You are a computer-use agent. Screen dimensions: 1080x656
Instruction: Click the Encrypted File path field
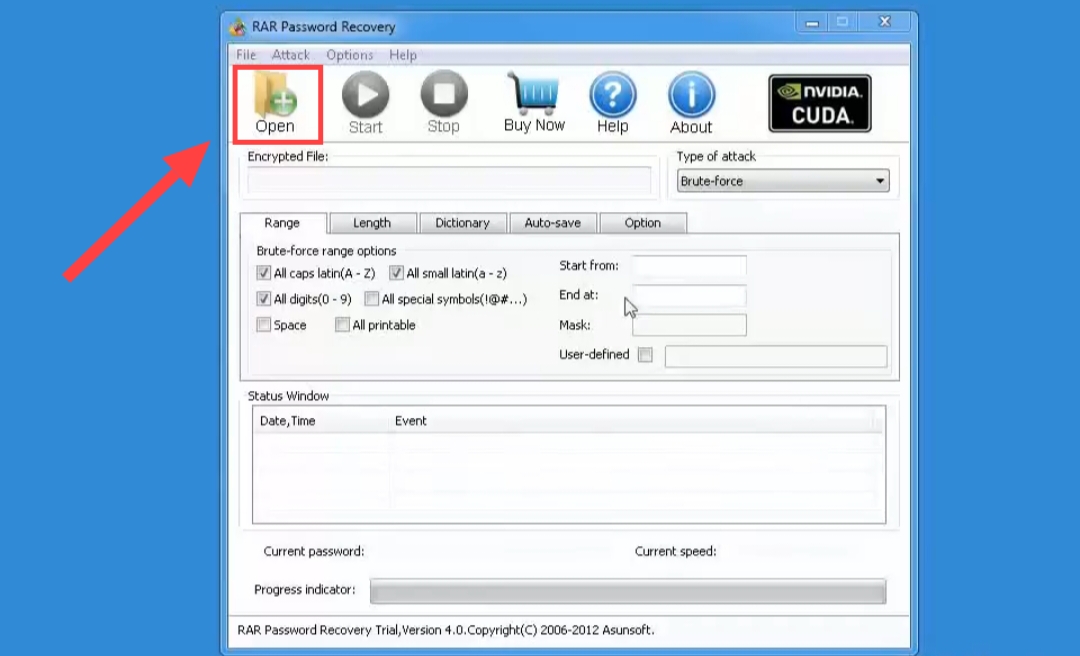click(449, 181)
